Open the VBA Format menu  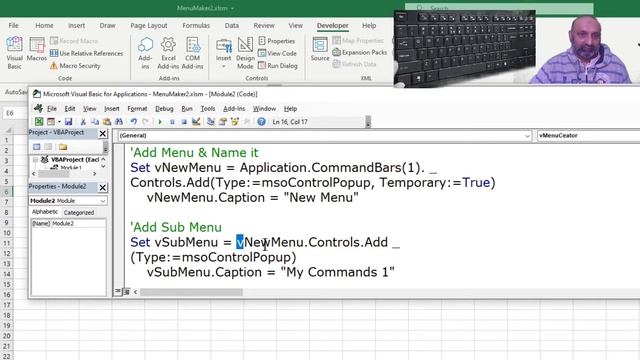[x=137, y=109]
